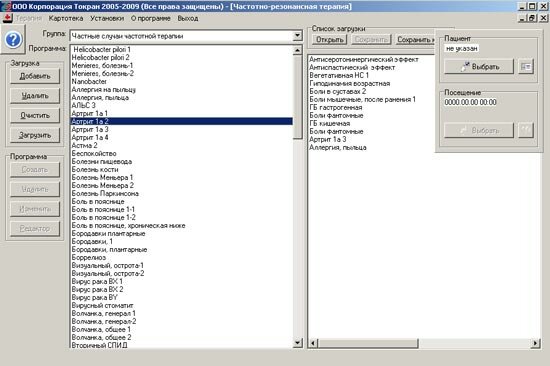Open the Установки menu
This screenshot has height=366, width=550.
tap(107, 18)
